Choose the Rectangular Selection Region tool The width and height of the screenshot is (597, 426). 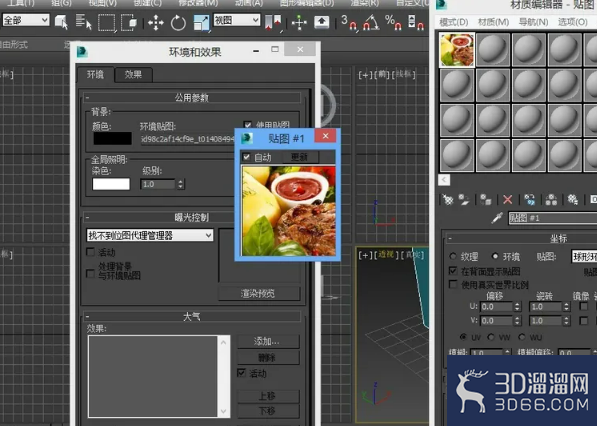[106, 22]
